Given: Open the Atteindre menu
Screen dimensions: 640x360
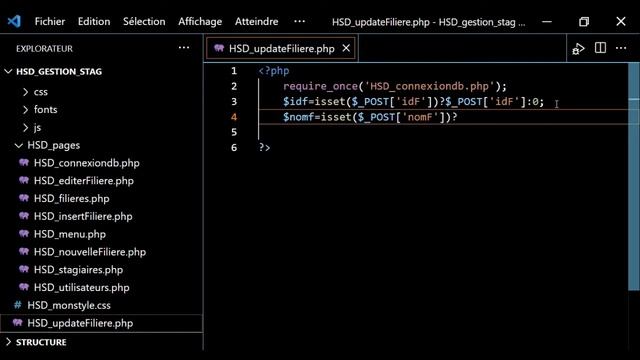Looking at the screenshot, I should [256, 22].
